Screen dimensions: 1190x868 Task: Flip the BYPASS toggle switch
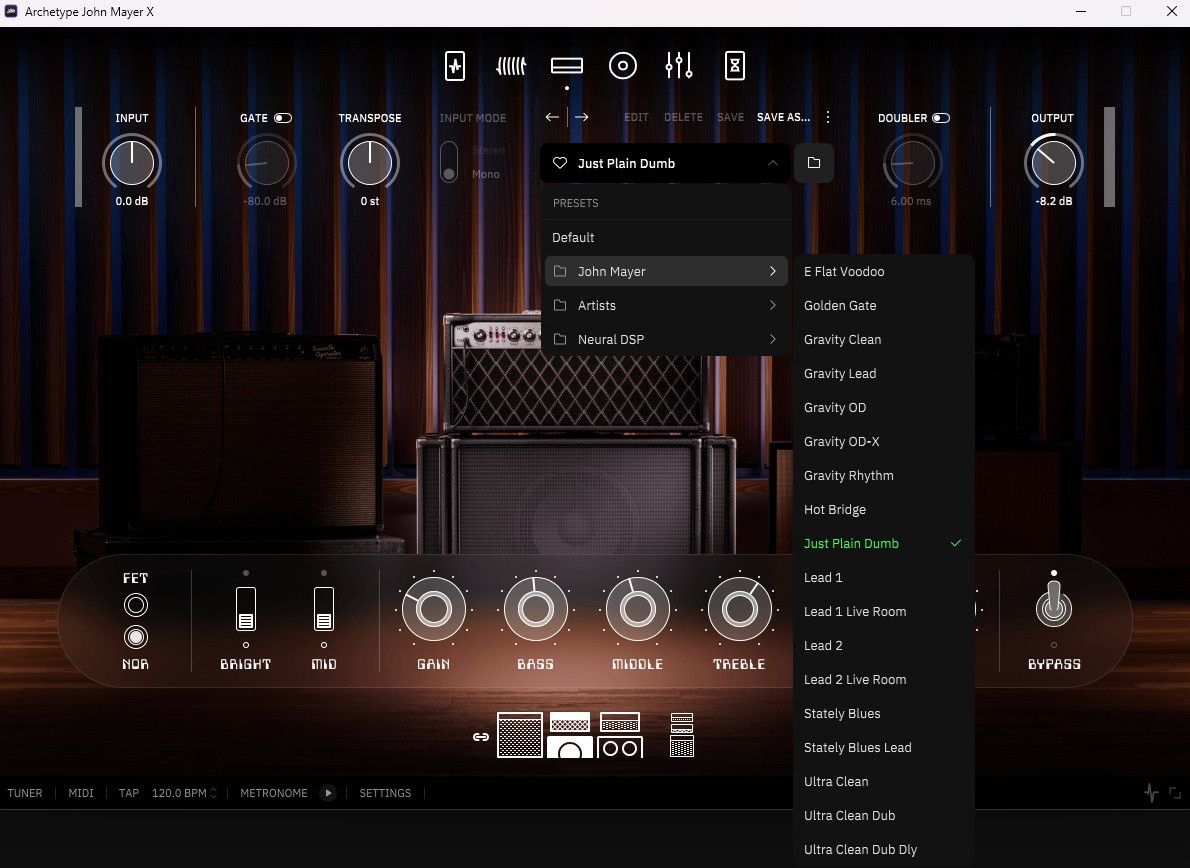[x=1054, y=605]
